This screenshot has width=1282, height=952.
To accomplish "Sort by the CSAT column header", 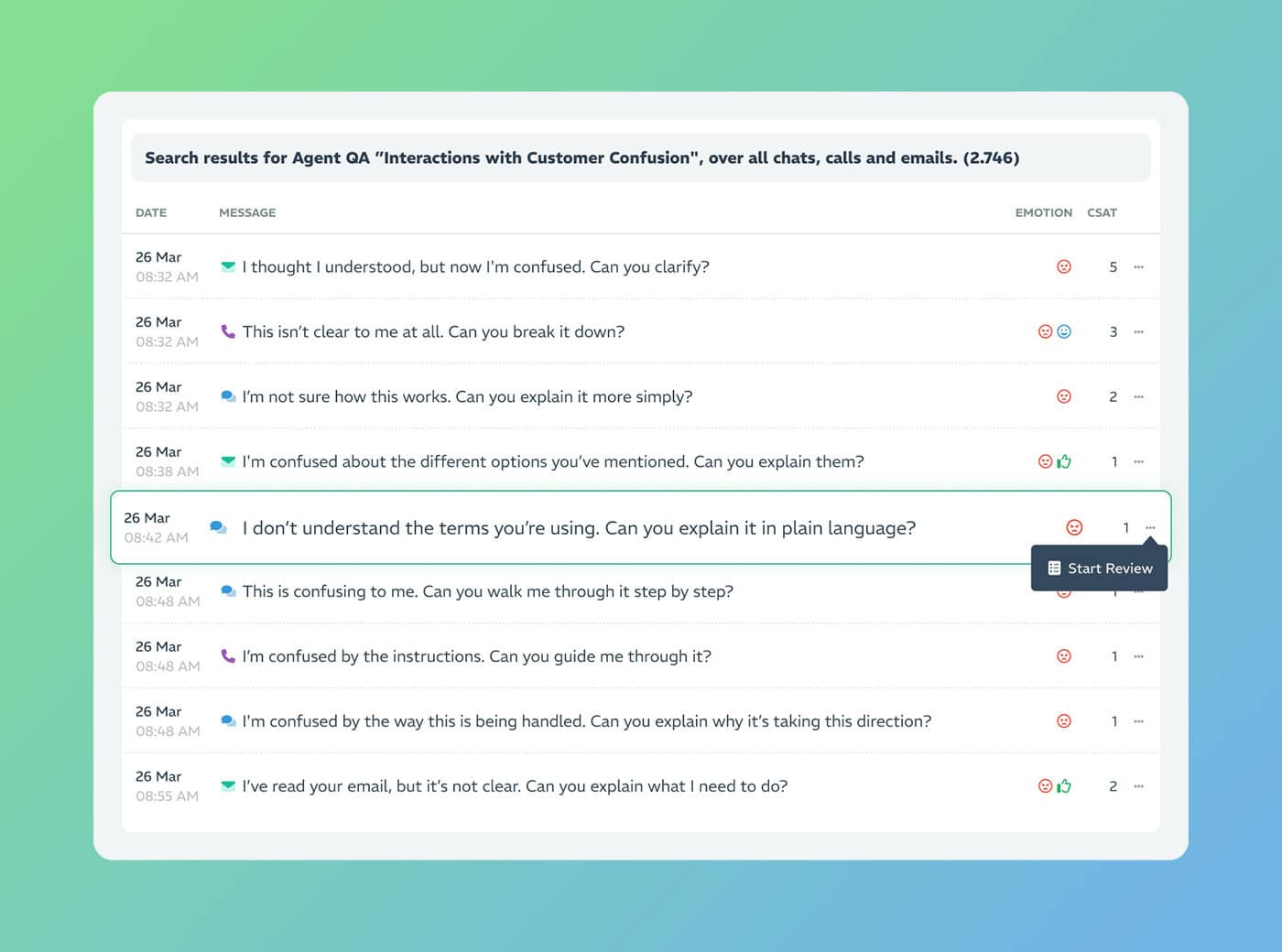I will point(1102,212).
